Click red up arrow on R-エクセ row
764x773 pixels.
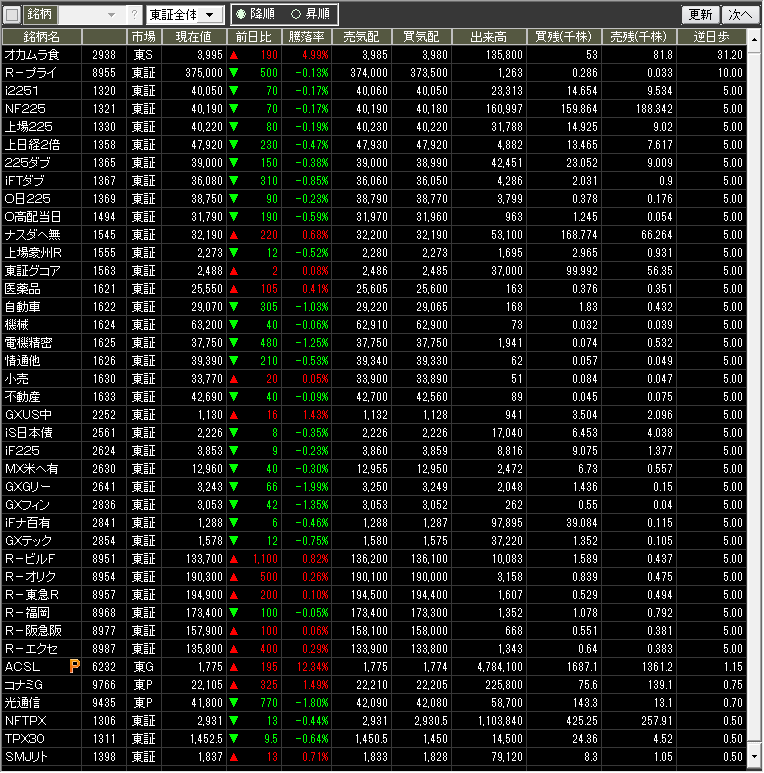tap(234, 649)
